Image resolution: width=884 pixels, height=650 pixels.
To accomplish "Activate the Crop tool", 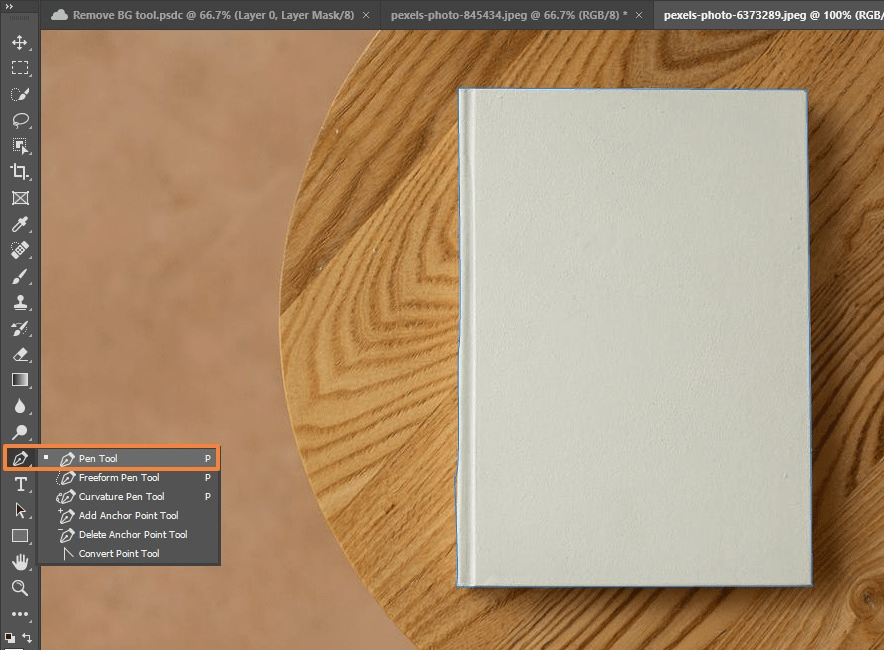I will click(19, 172).
